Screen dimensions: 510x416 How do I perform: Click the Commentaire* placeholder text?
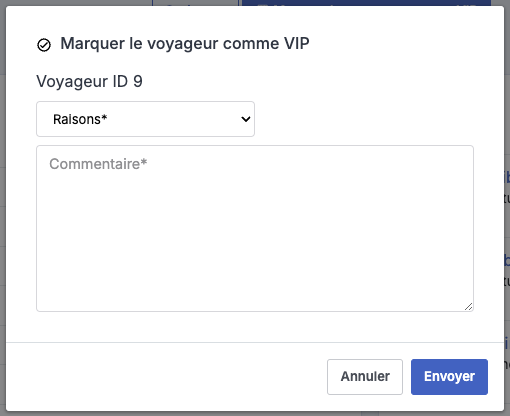point(98,164)
